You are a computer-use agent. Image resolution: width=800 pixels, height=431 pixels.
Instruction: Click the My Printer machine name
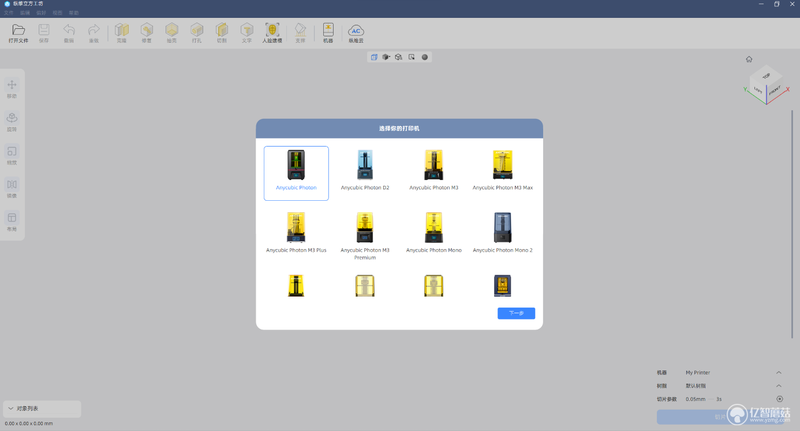click(x=697, y=373)
